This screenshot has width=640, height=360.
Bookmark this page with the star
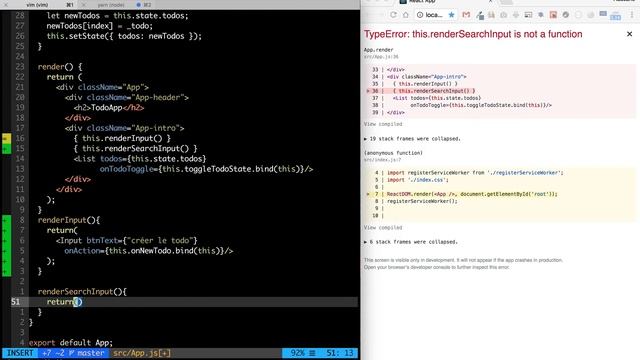pyautogui.click(x=451, y=15)
